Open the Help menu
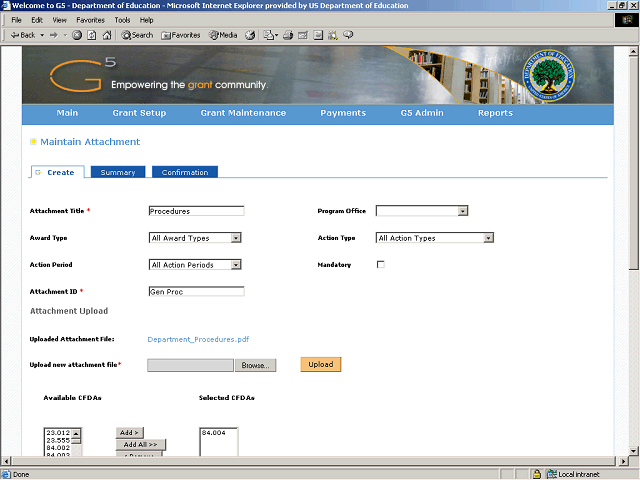 146,20
